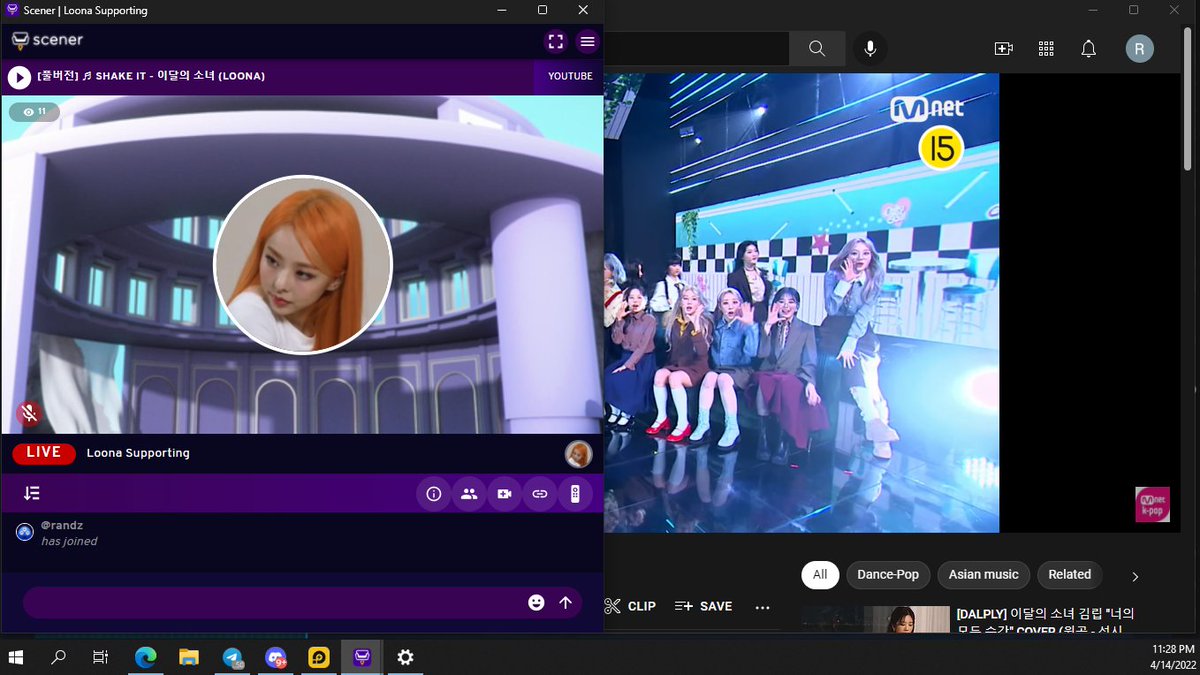The width and height of the screenshot is (1200, 675).
Task: Open the Scener hamburger menu
Action: pos(587,41)
